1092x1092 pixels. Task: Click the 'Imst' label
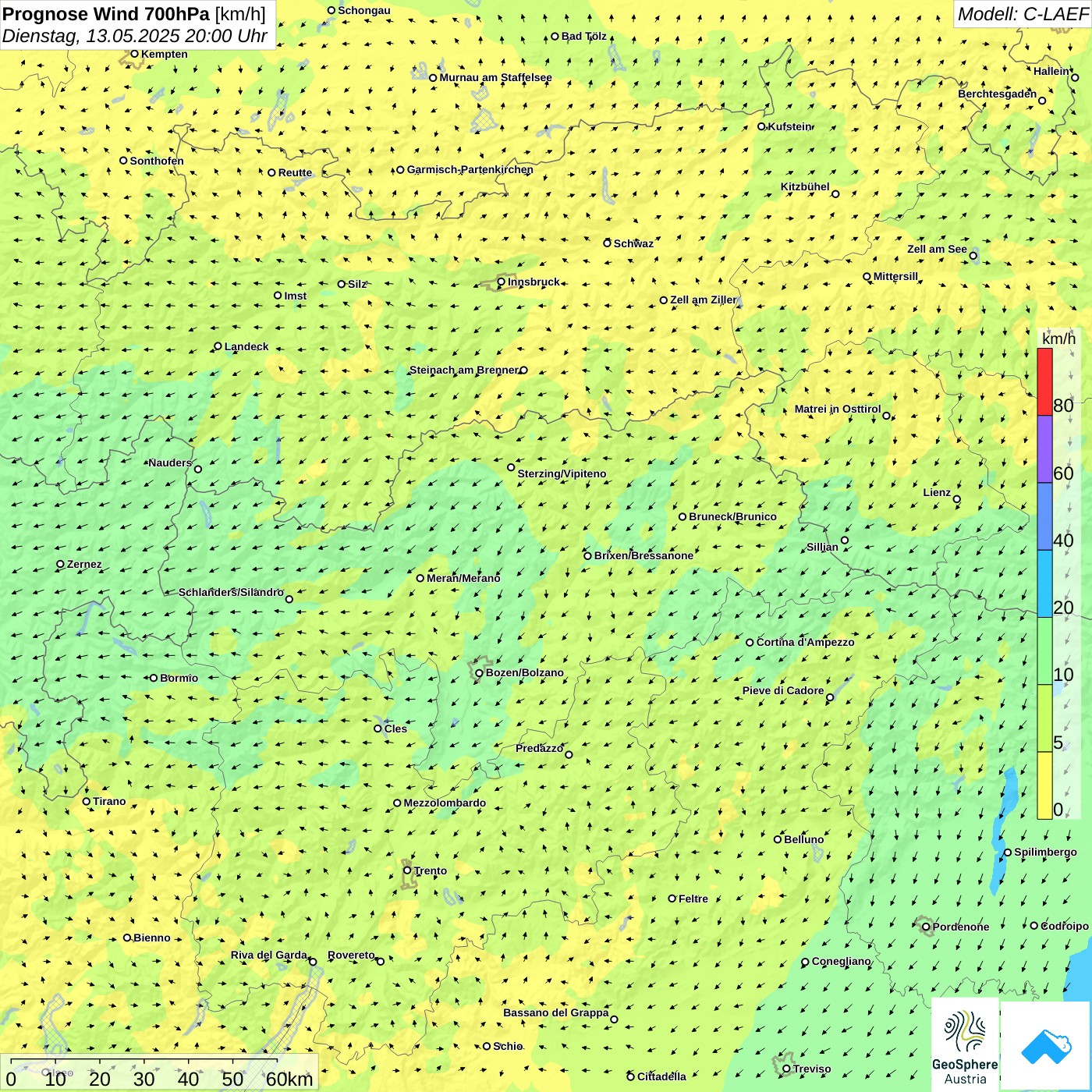click(296, 296)
